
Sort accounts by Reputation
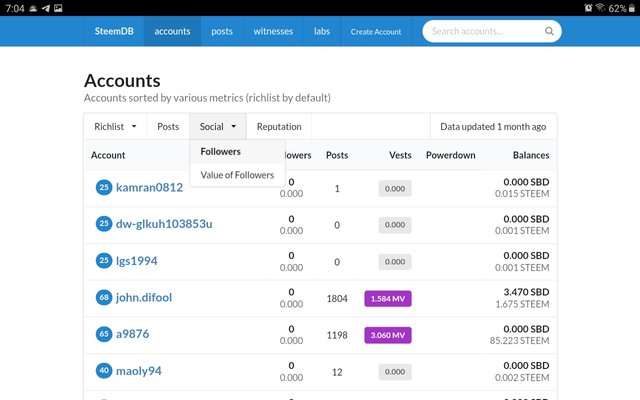tap(279, 127)
